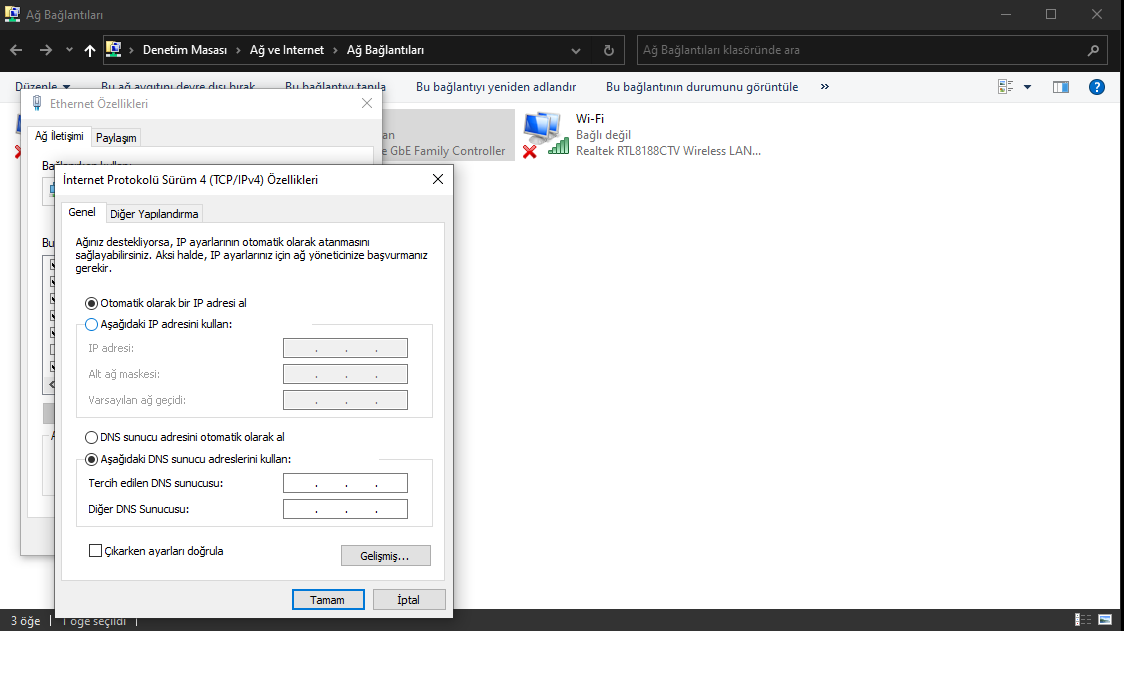Click the refresh icon in address bar
This screenshot has width=1124, height=687.
point(608,50)
